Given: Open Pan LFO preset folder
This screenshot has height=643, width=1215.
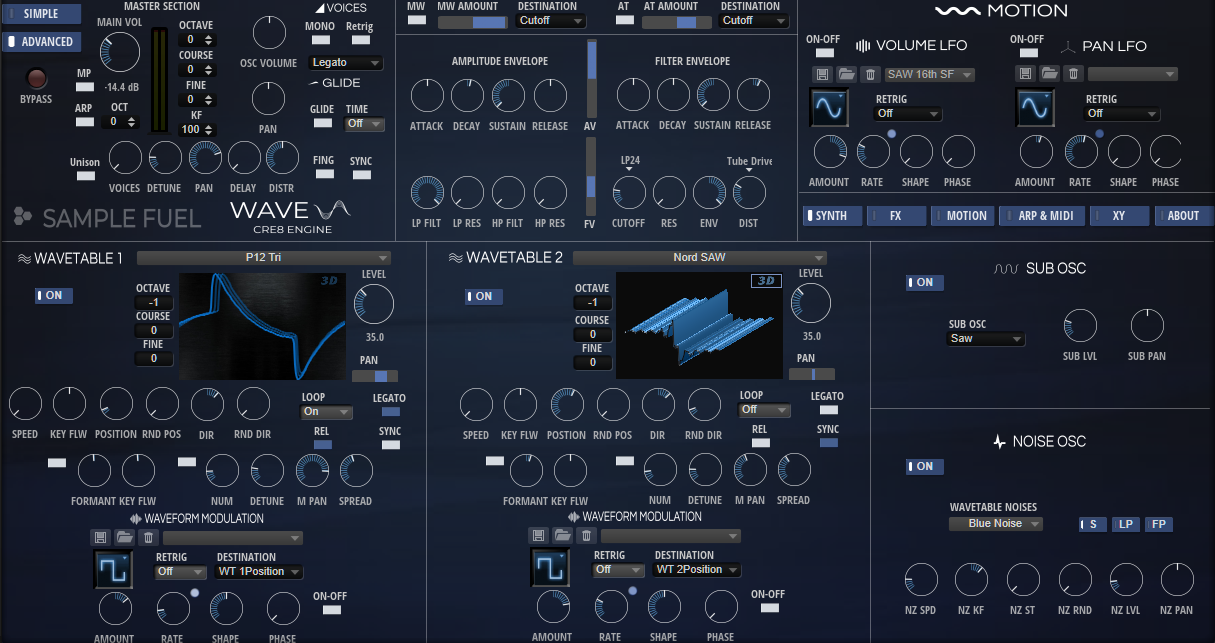Looking at the screenshot, I should click(x=1049, y=74).
